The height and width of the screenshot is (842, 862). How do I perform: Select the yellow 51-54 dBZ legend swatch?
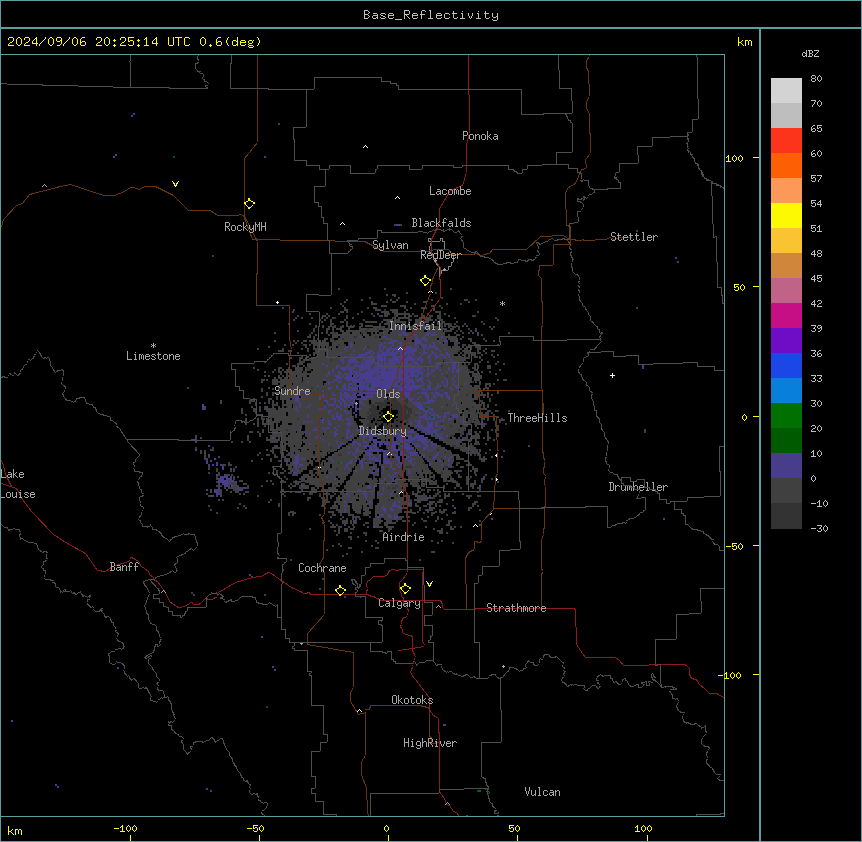[x=786, y=215]
